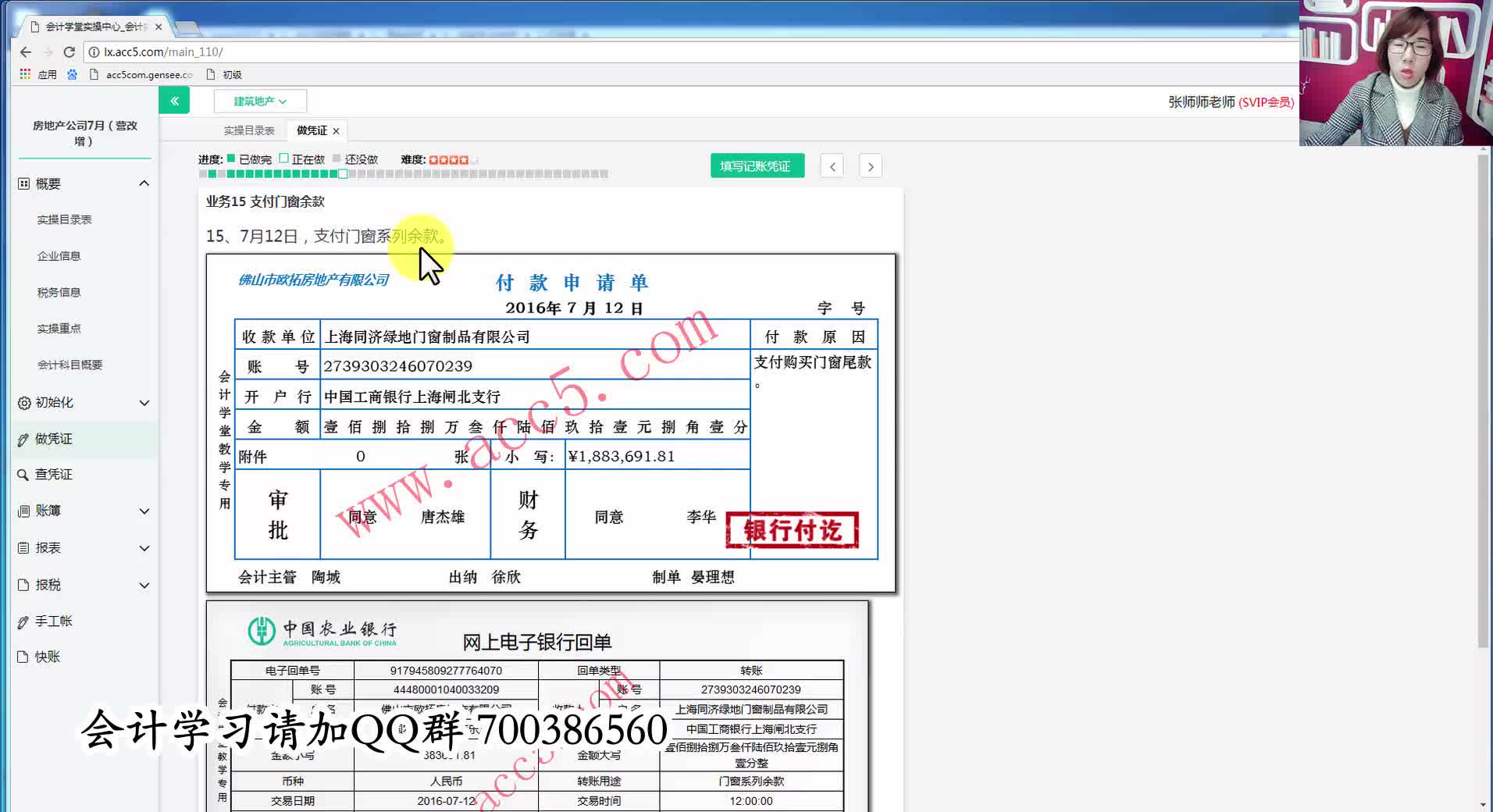Open 快账 via its file icon
This screenshot has width=1493, height=812.
(23, 657)
